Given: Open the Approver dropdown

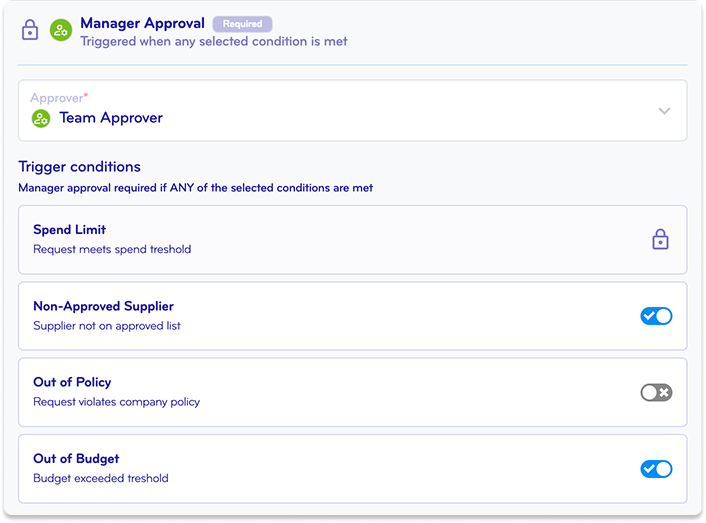Looking at the screenshot, I should pos(353,111).
